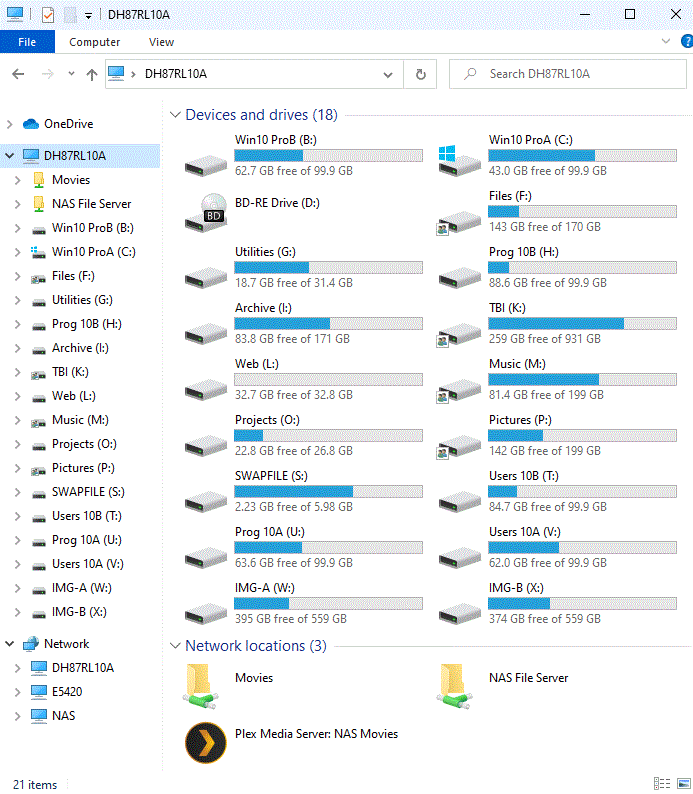Select NAS File Server in navigation tree

[92, 204]
